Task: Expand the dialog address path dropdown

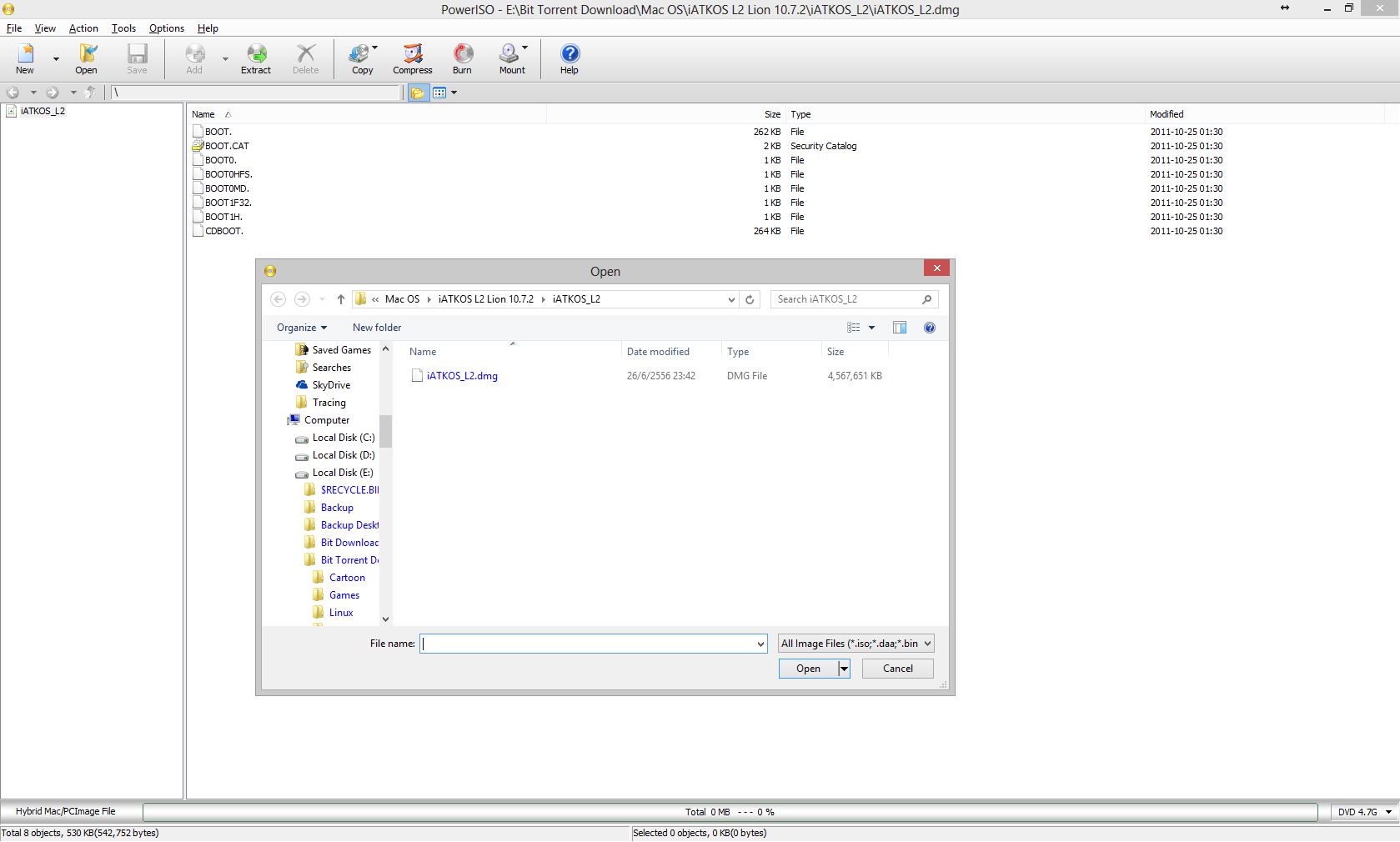Action: [x=731, y=299]
